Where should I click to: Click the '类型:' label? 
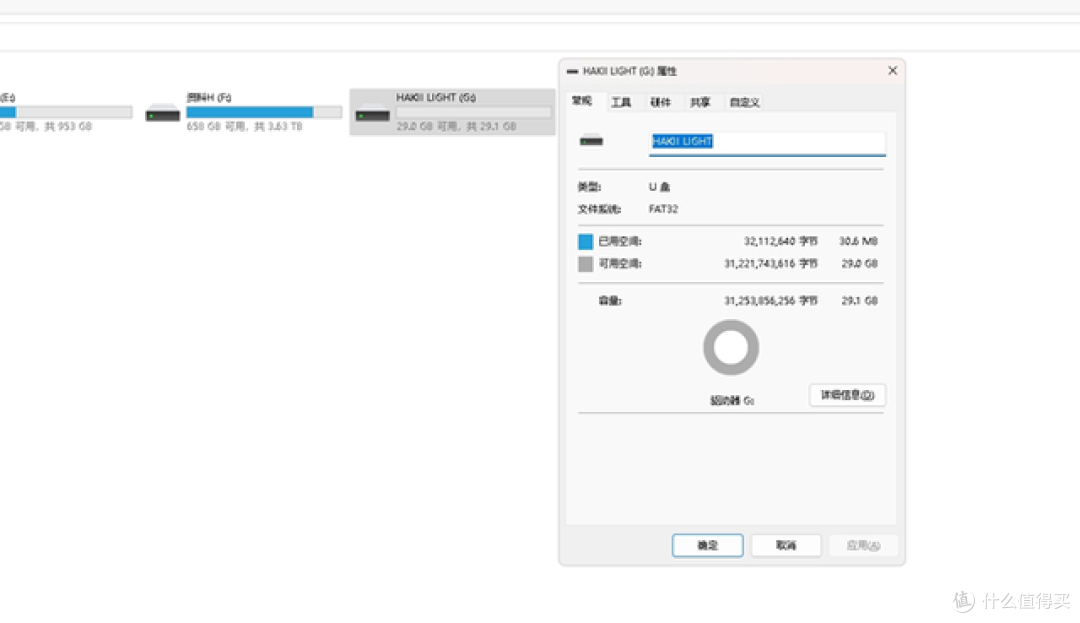tap(589, 187)
